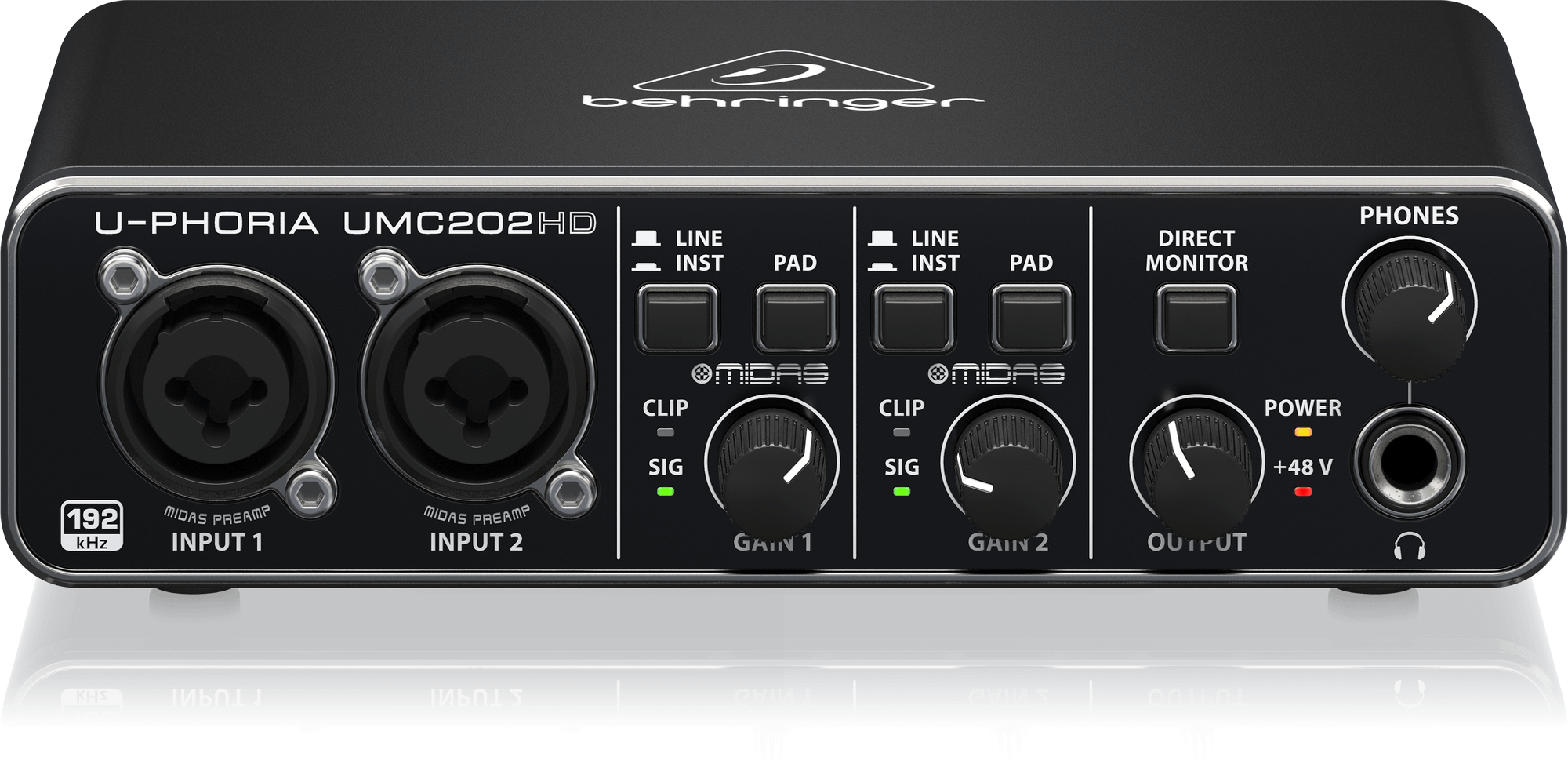Click the POWER label
1568x764 pixels.
tap(1302, 408)
